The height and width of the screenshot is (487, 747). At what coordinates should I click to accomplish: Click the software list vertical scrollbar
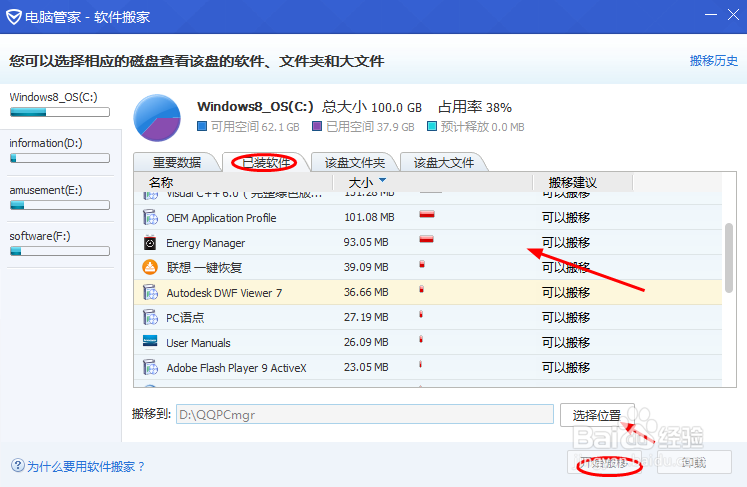[x=728, y=257]
